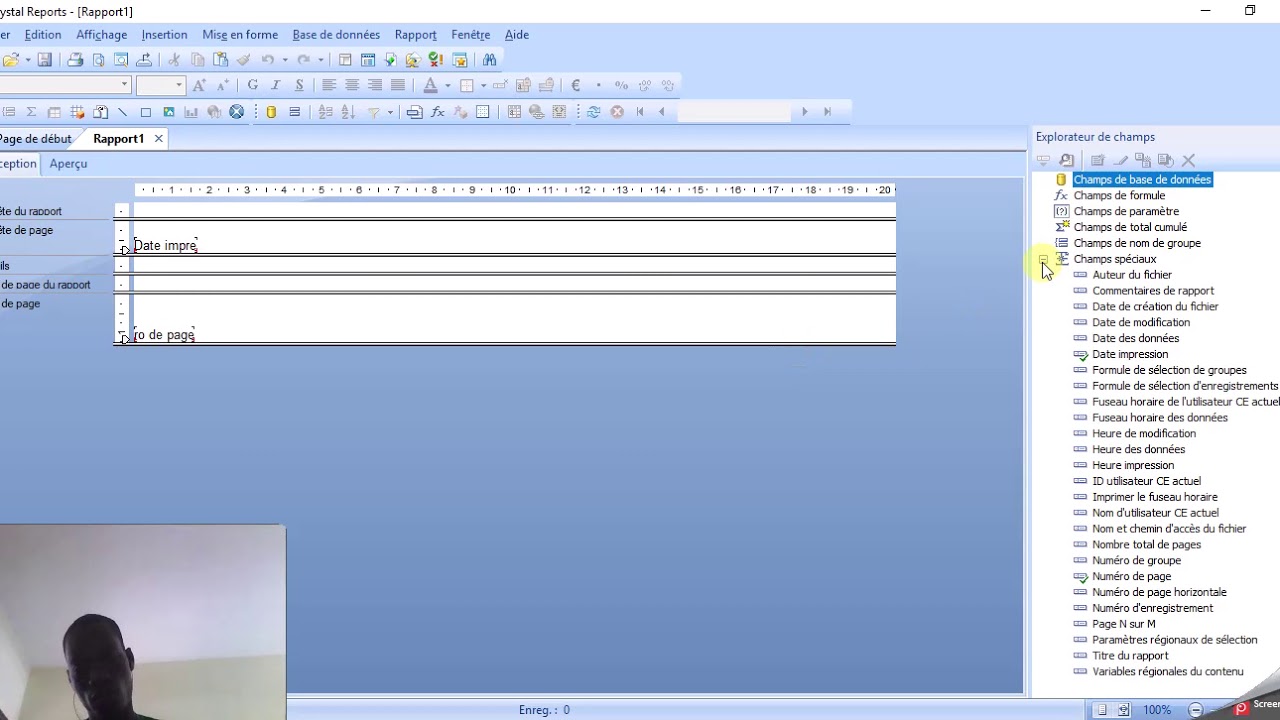Open the redo history dropdown arrow
The image size is (1280, 720).
coord(321,60)
